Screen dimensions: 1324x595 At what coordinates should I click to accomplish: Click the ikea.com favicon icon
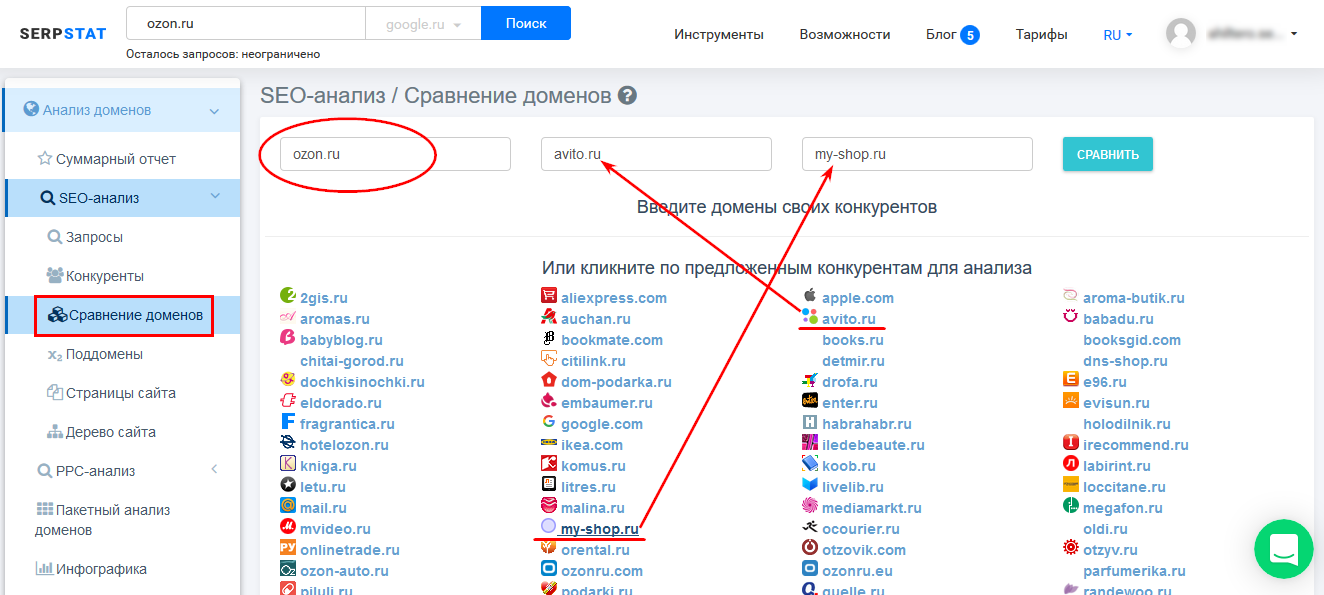tap(548, 445)
